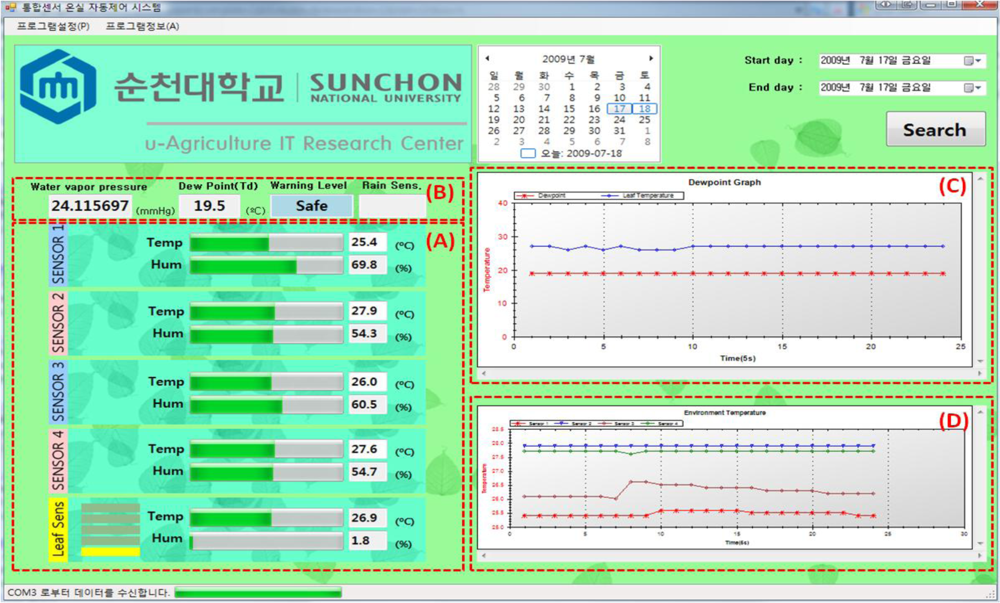Click the SENSOR 3 vertical label
Screen dimensions: 1000x603
(x=58, y=392)
